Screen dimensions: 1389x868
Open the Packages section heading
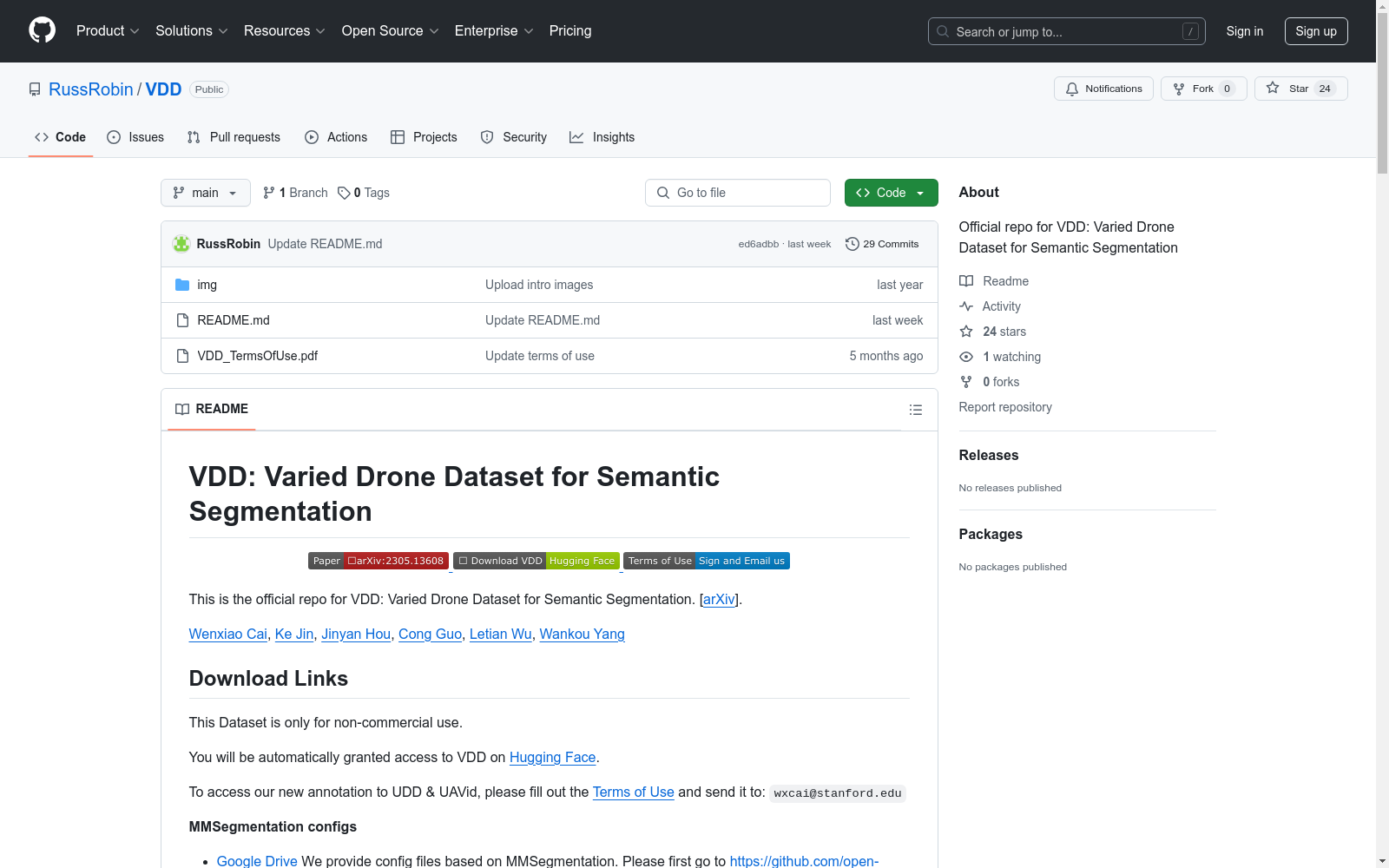(991, 534)
